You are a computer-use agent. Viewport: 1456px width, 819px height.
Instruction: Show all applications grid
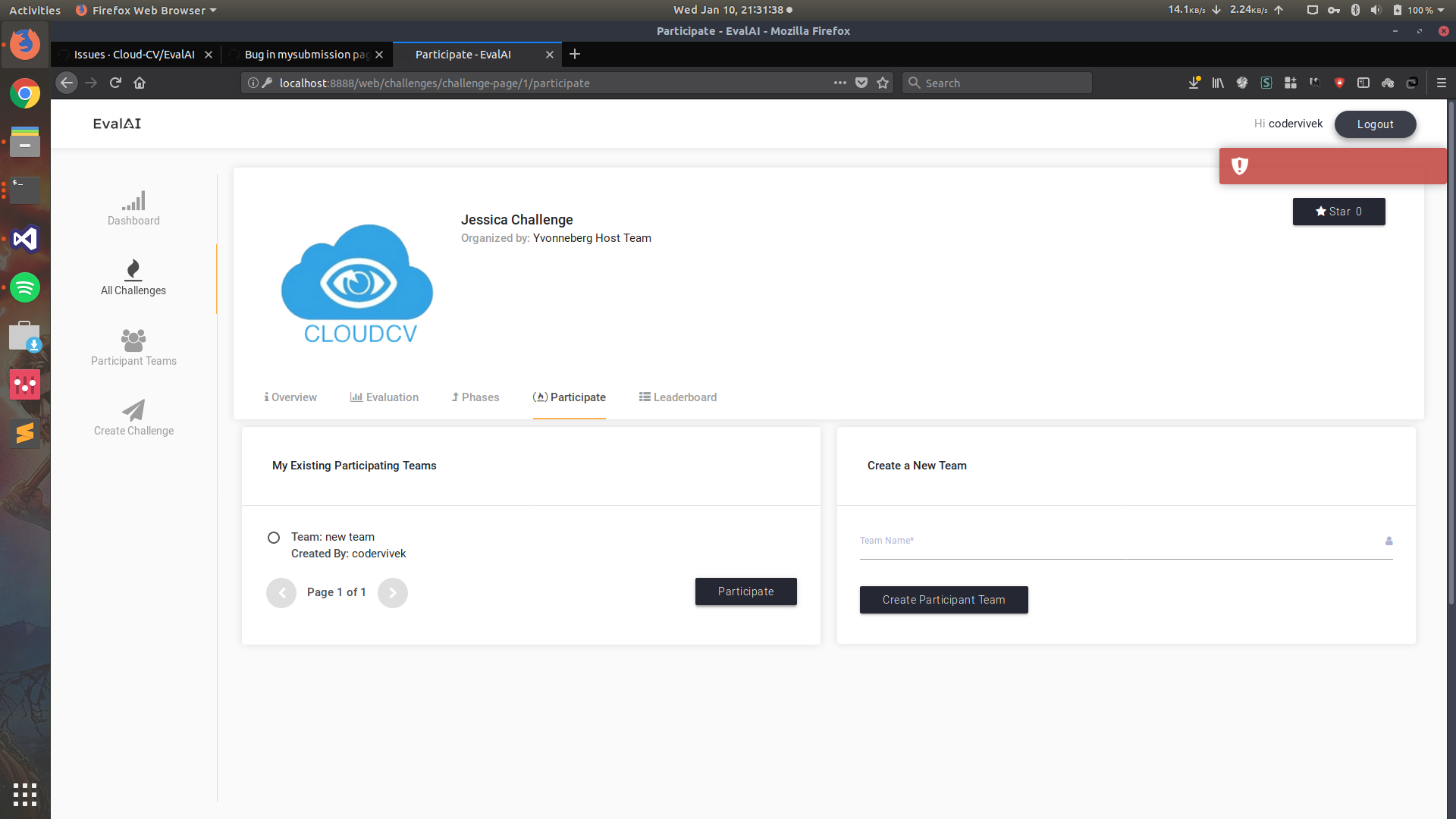coord(25,794)
